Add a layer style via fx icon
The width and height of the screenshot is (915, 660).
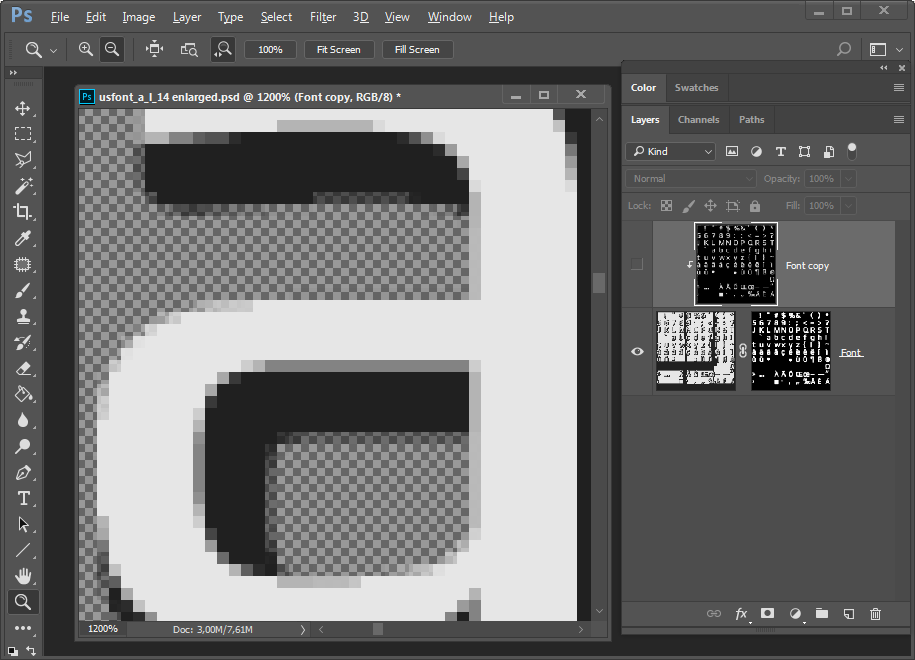tap(741, 613)
